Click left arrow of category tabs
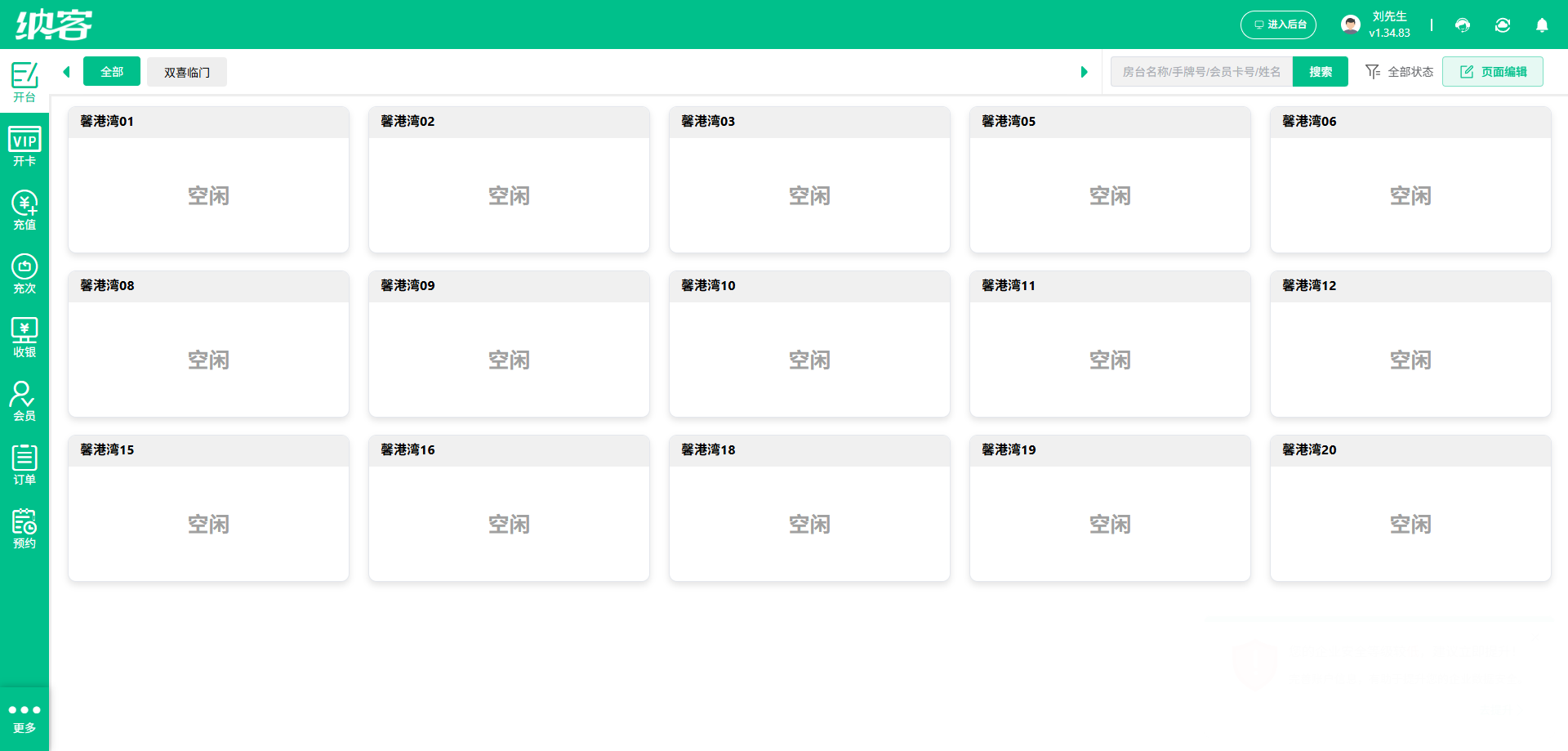 [x=66, y=72]
